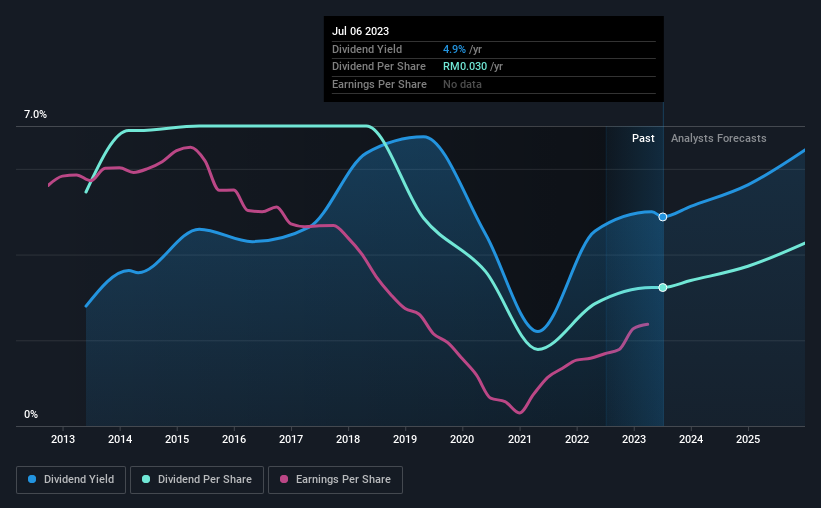Click the 2018 x-axis label
821x508 pixels.
pyautogui.click(x=348, y=439)
